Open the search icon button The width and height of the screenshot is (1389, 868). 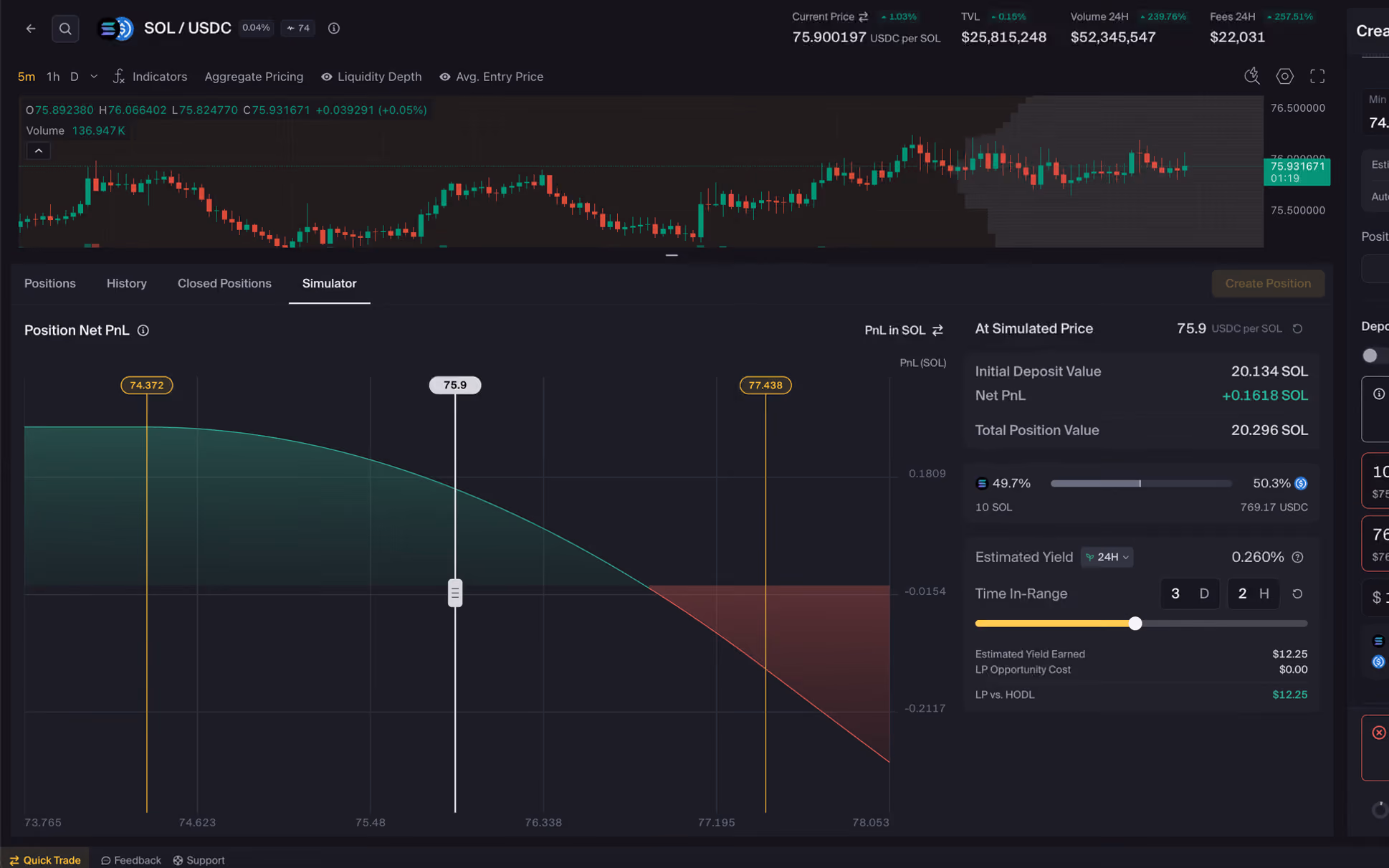(x=65, y=29)
